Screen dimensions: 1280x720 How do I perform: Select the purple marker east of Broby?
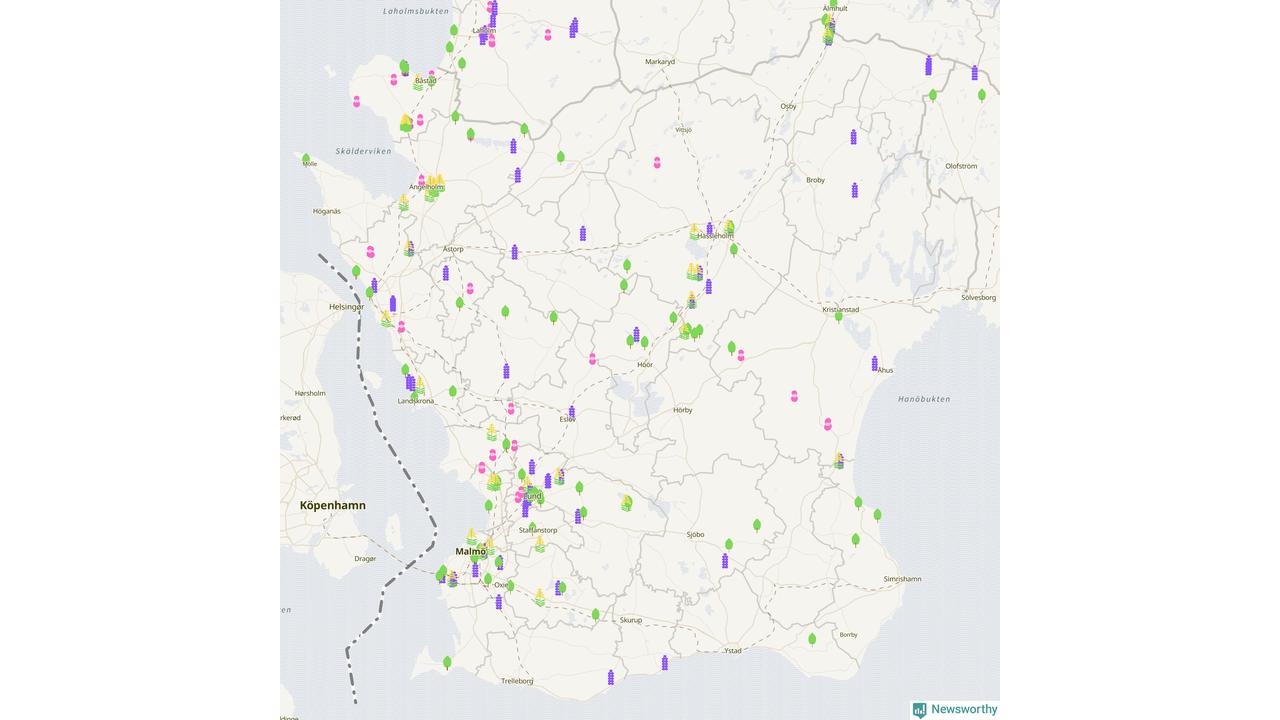pos(855,190)
